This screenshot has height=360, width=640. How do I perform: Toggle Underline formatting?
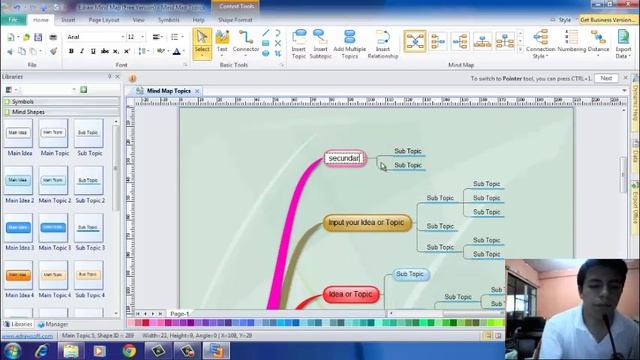(93, 51)
